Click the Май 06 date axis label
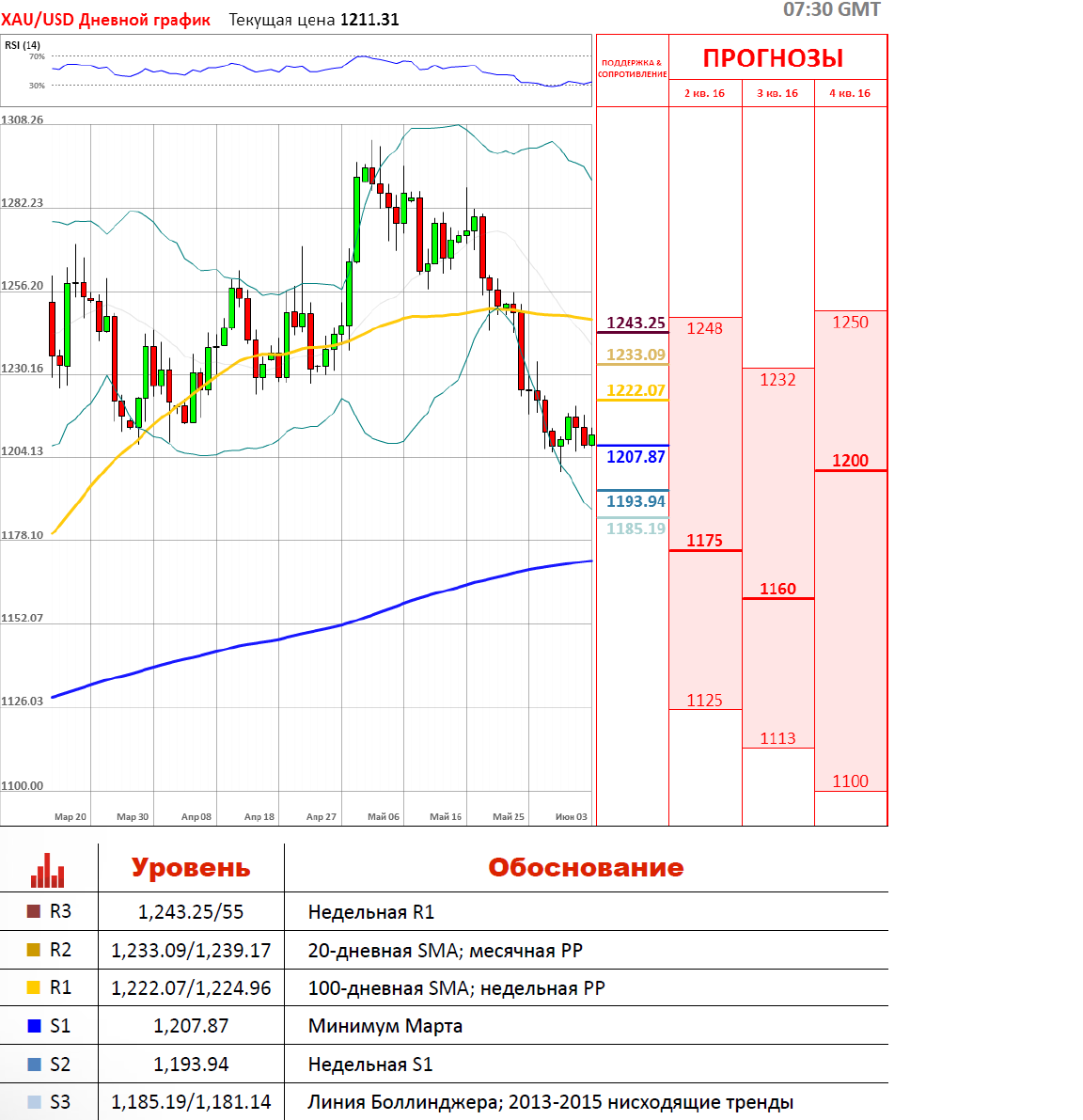This screenshot has height=1120, width=1083. click(384, 816)
